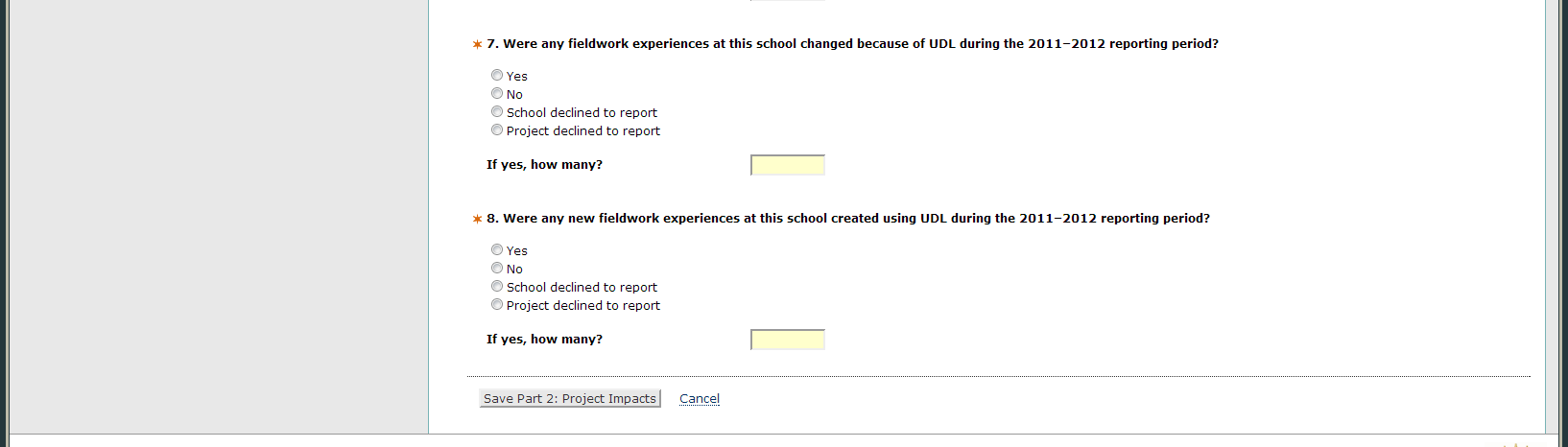Mark 'Project declined to report' under question 8
Screen dimensions: 1568x447
click(x=497, y=304)
